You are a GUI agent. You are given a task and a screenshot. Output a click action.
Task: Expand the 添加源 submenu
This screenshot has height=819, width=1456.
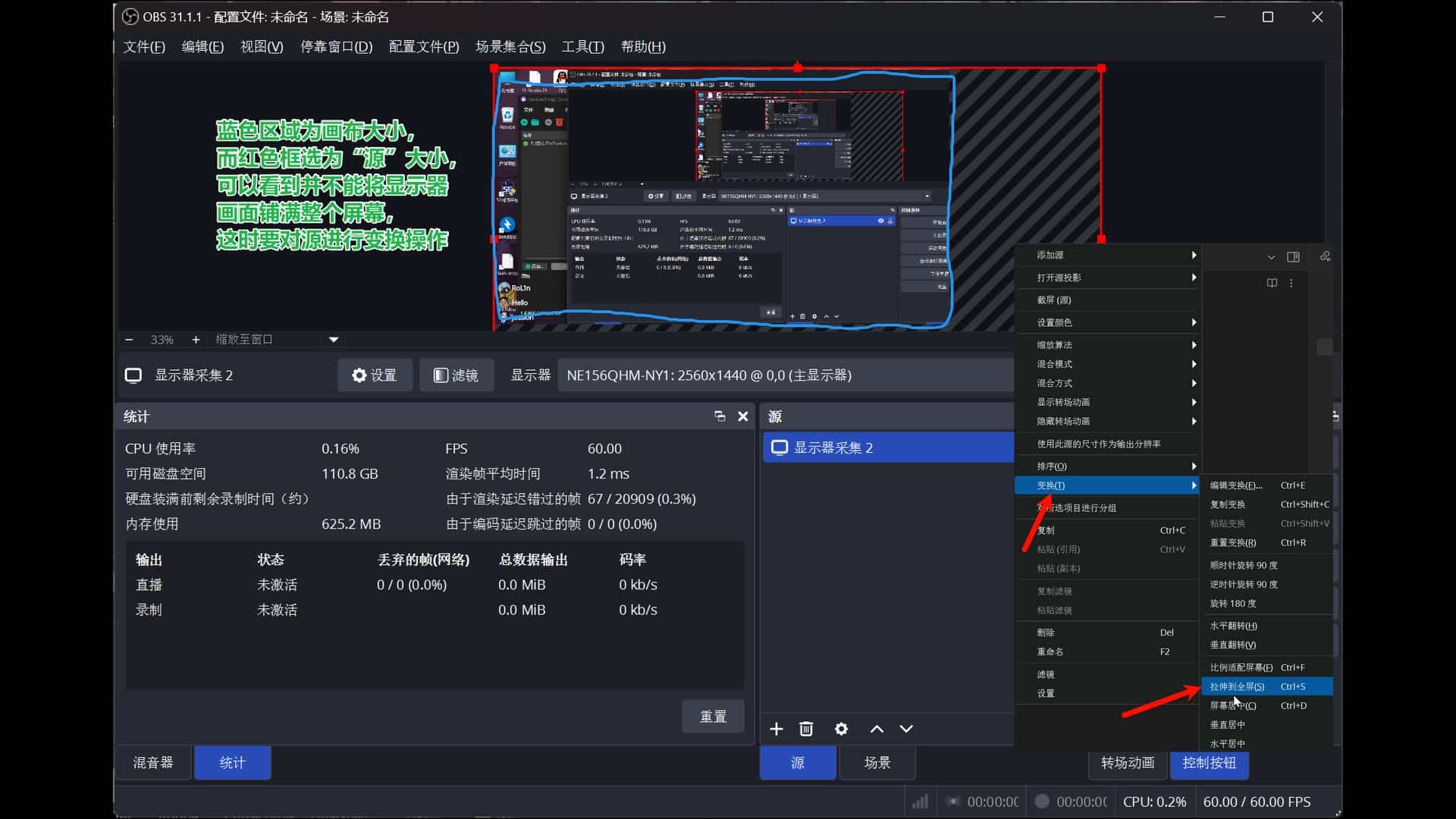tap(1108, 255)
